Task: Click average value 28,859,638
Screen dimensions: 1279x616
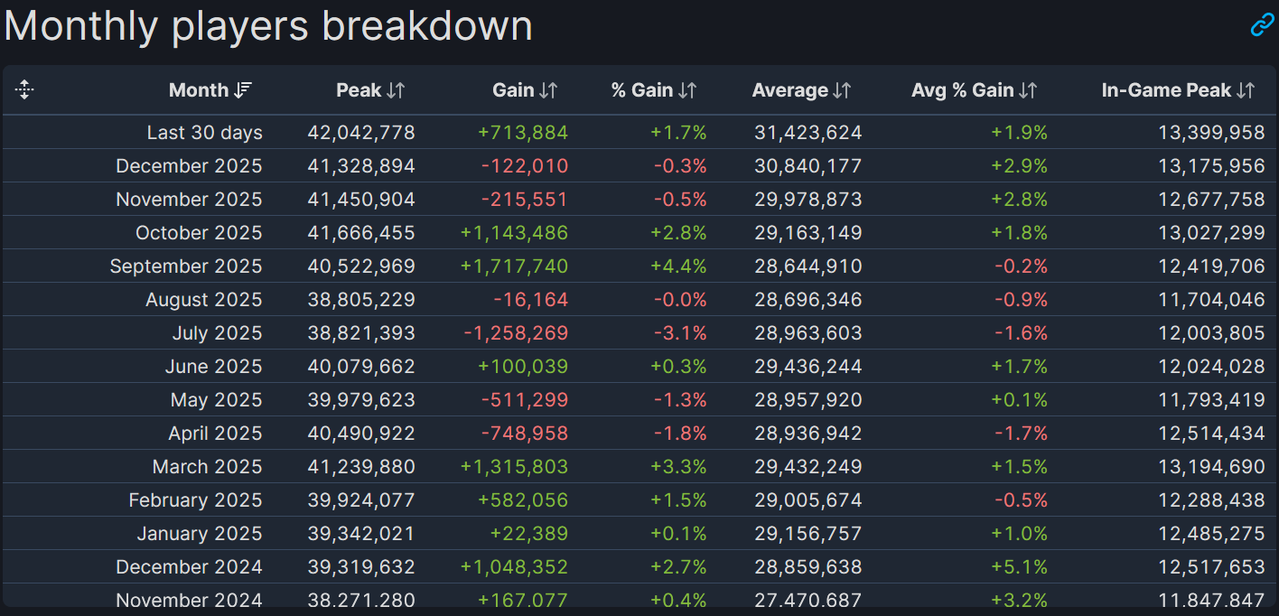Action: (808, 567)
